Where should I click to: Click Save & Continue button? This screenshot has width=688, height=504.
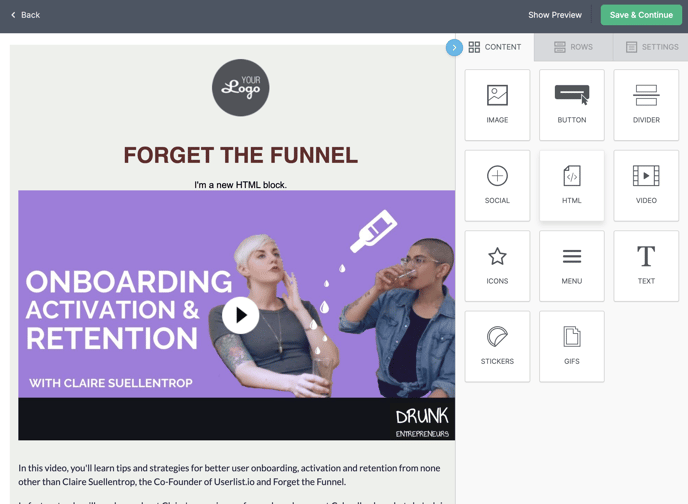pos(641,15)
